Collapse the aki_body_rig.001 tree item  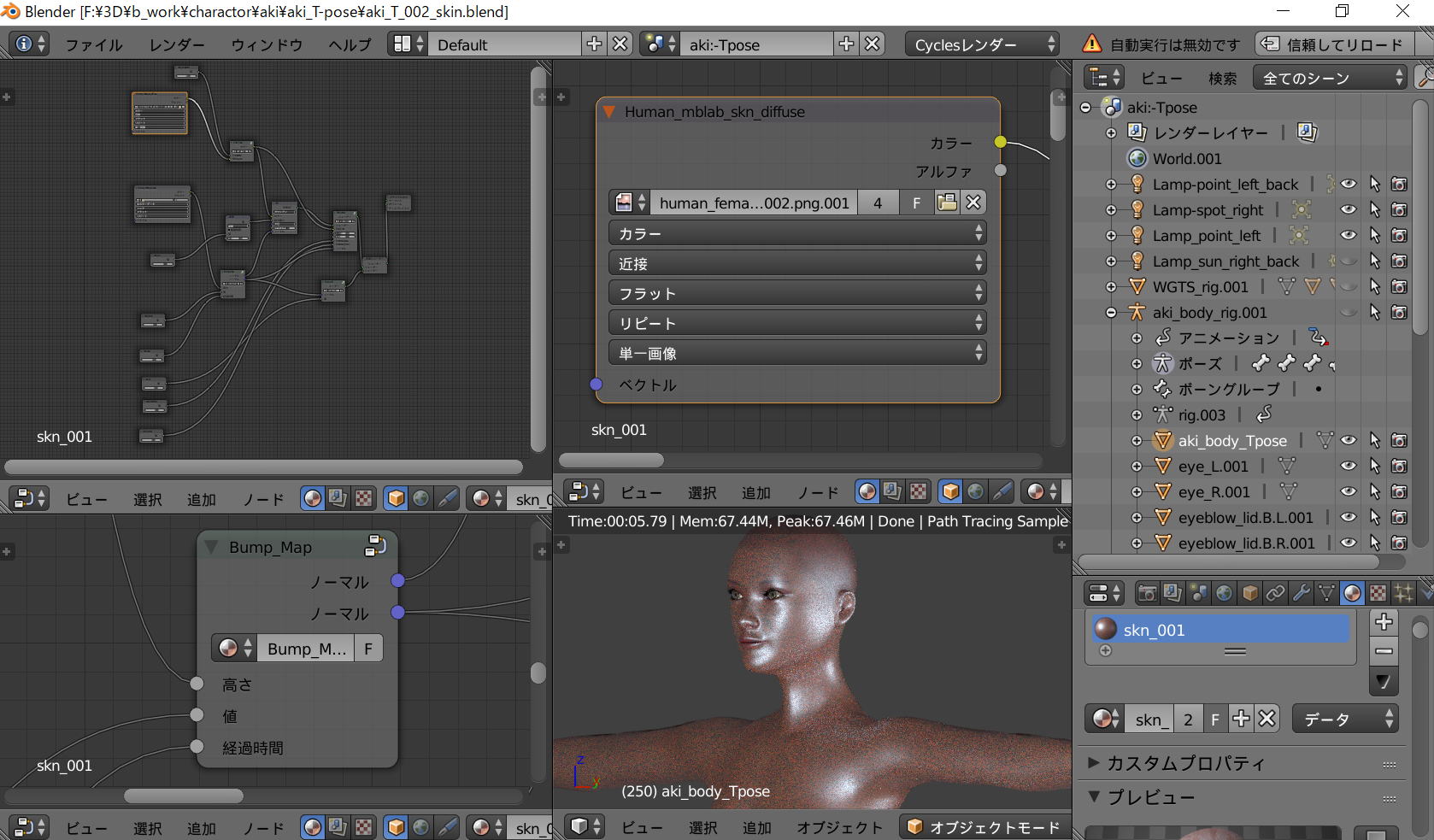pos(1111,313)
